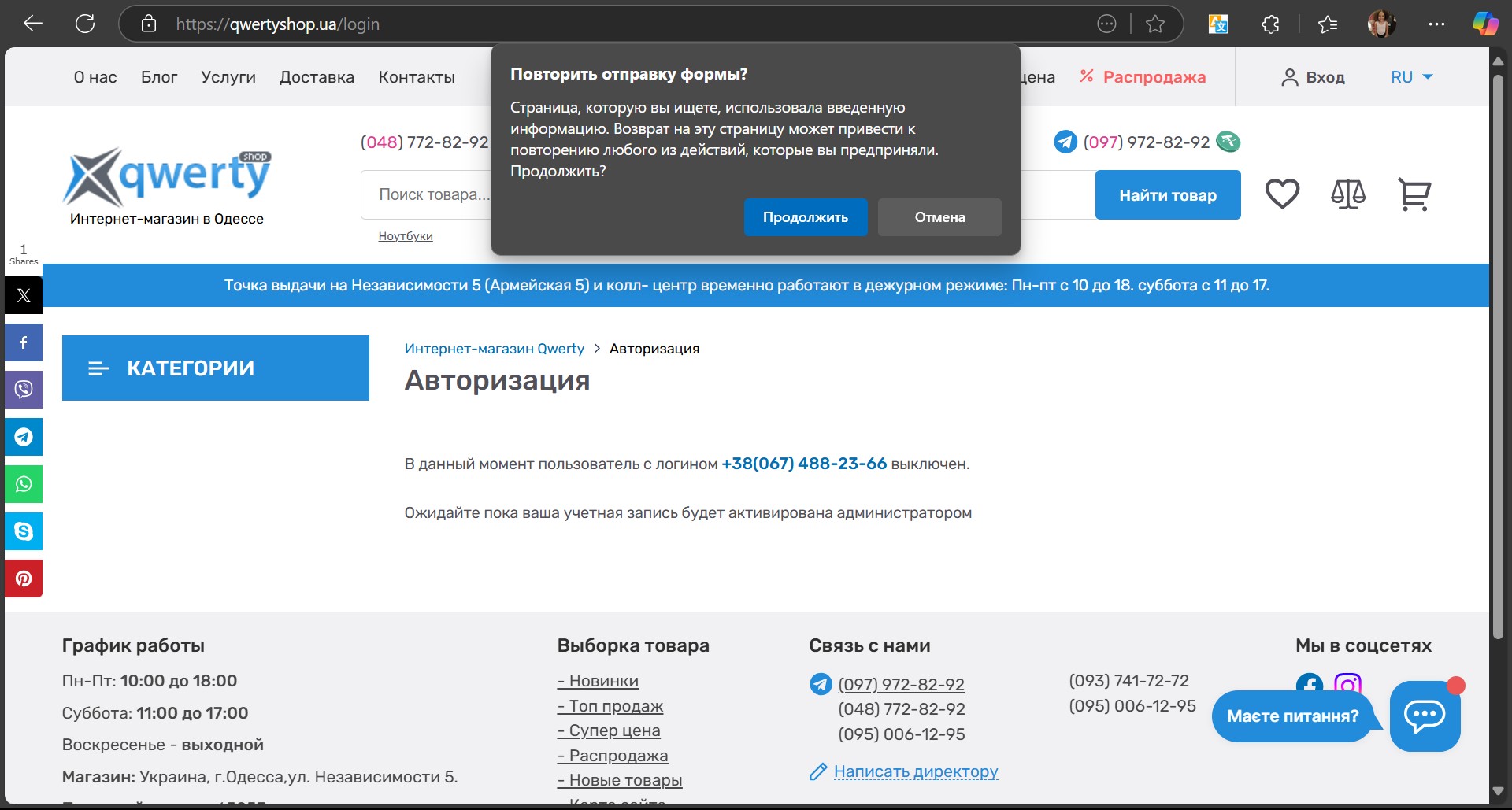
Task: Open browser settings three-dot menu
Action: click(1436, 24)
